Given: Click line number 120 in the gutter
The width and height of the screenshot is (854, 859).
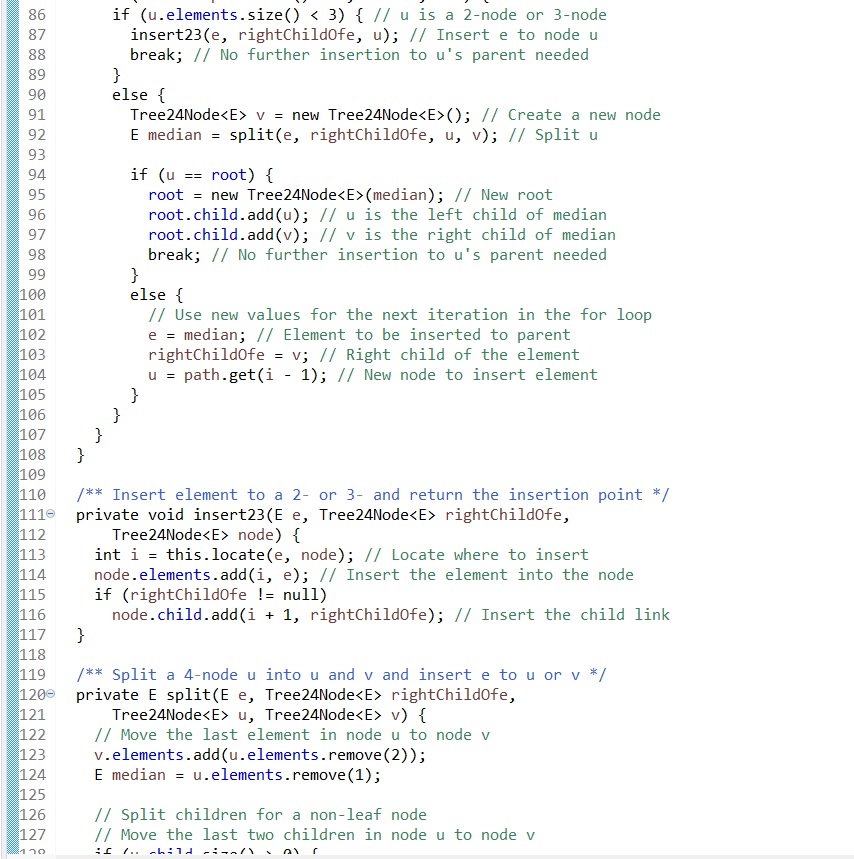Looking at the screenshot, I should 34,694.
